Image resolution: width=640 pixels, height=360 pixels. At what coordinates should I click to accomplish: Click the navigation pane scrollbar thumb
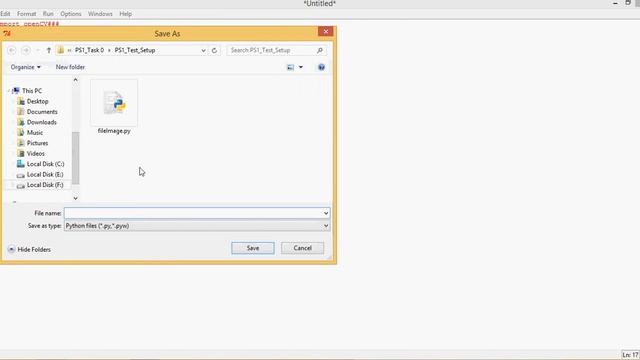click(76, 158)
